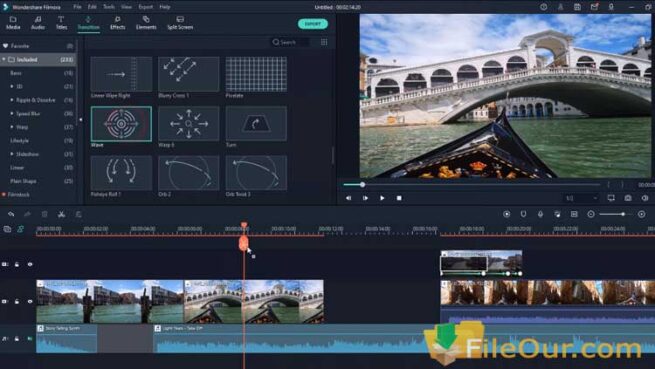
Task: Click the Favorite heart icon
Action: click(x=5, y=46)
